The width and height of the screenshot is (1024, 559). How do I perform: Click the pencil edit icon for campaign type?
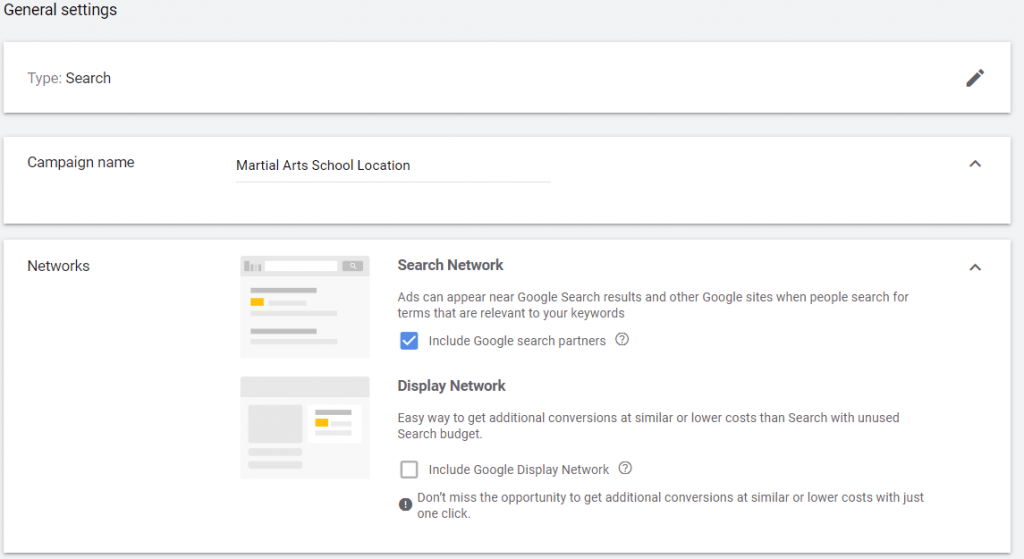tap(974, 78)
